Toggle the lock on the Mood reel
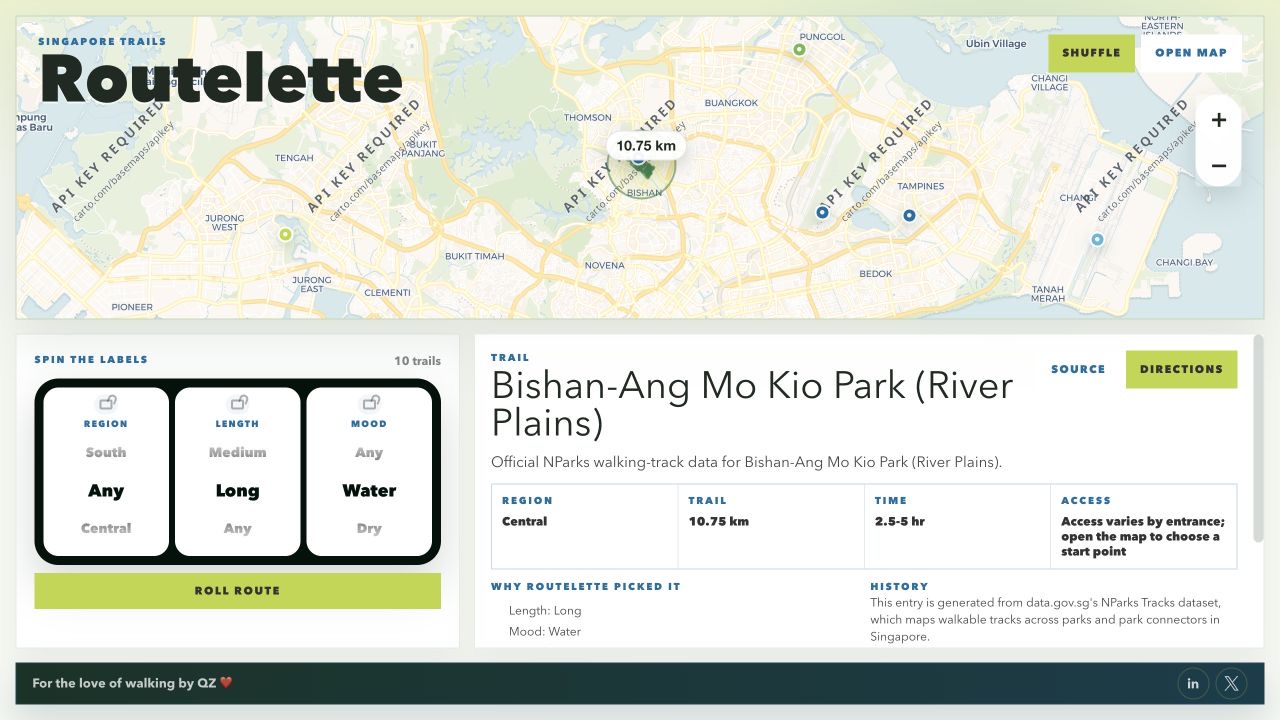 (370, 402)
